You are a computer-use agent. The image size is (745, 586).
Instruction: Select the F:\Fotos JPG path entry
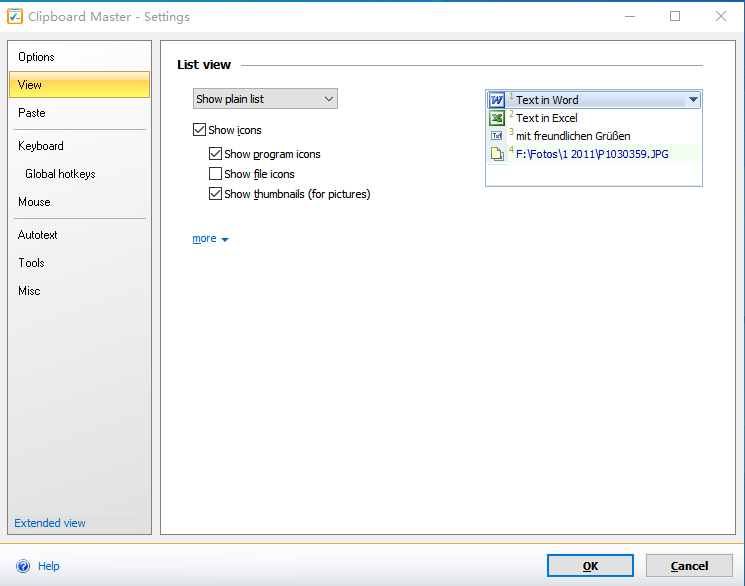point(592,154)
